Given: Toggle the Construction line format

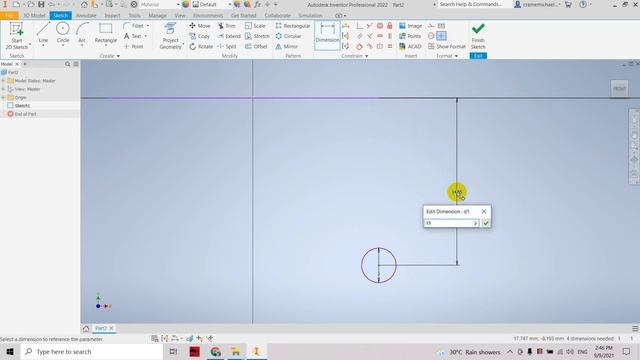Looking at the screenshot, I should coord(431,26).
